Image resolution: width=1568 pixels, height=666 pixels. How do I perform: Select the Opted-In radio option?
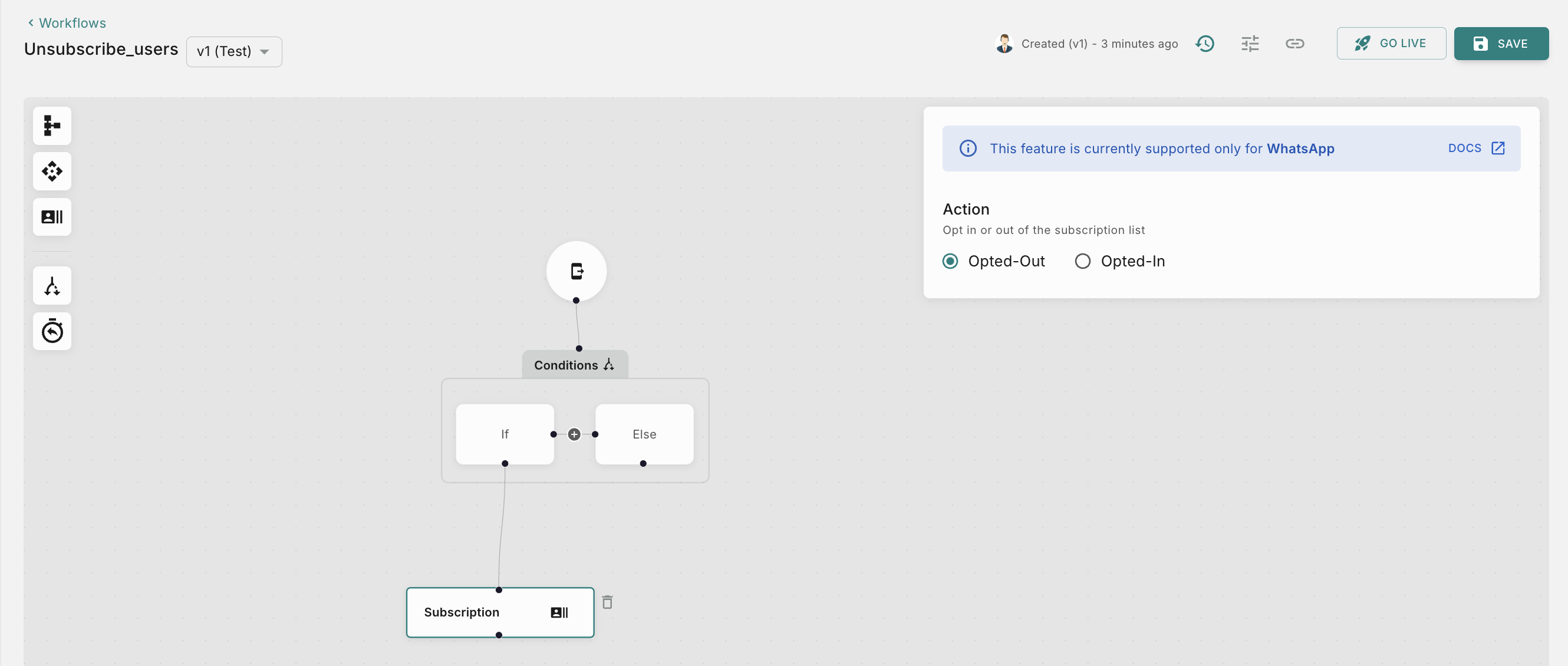(1082, 261)
